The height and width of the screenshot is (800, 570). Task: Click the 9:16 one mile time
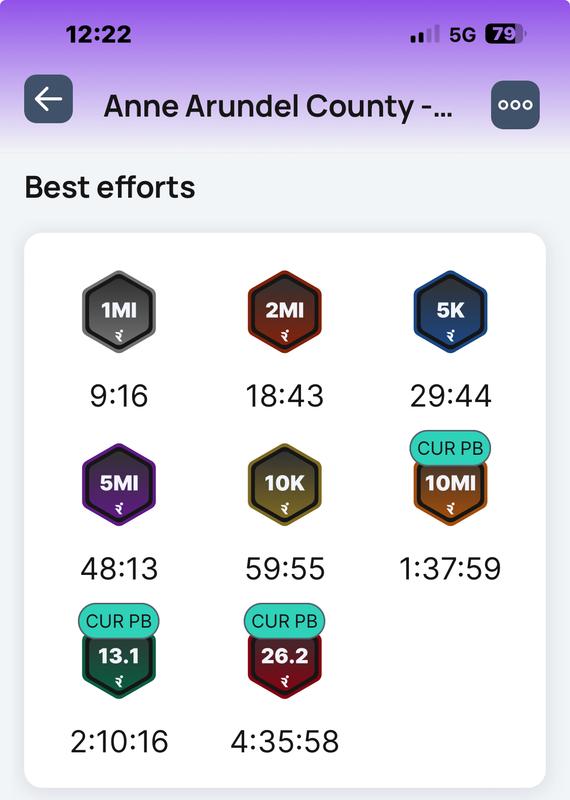(119, 396)
